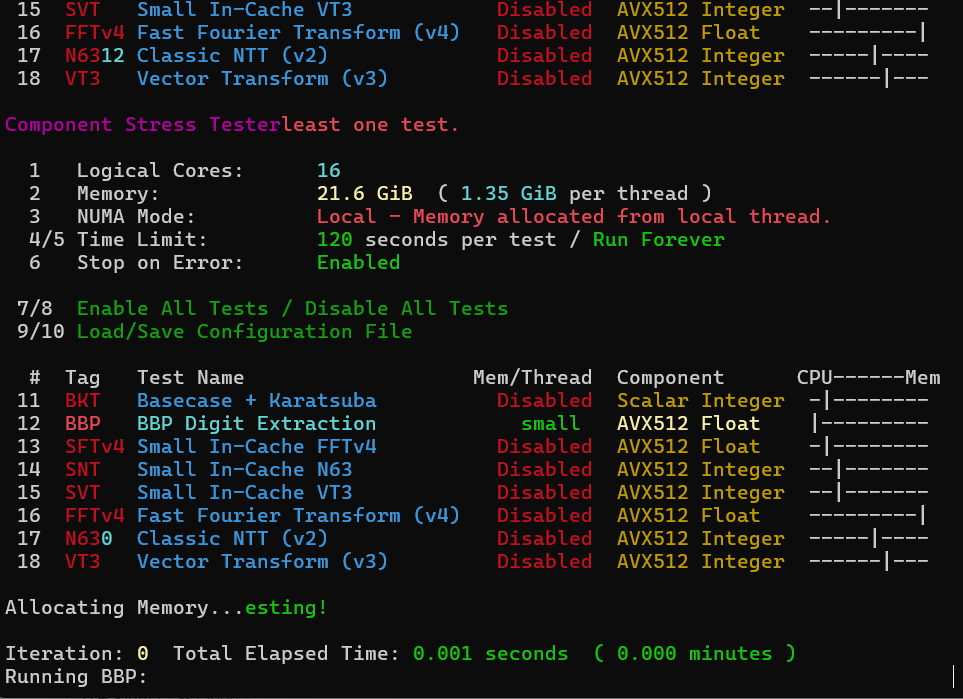The height and width of the screenshot is (699, 963).
Task: Click the 120 seconds time limit
Action: (x=382, y=240)
